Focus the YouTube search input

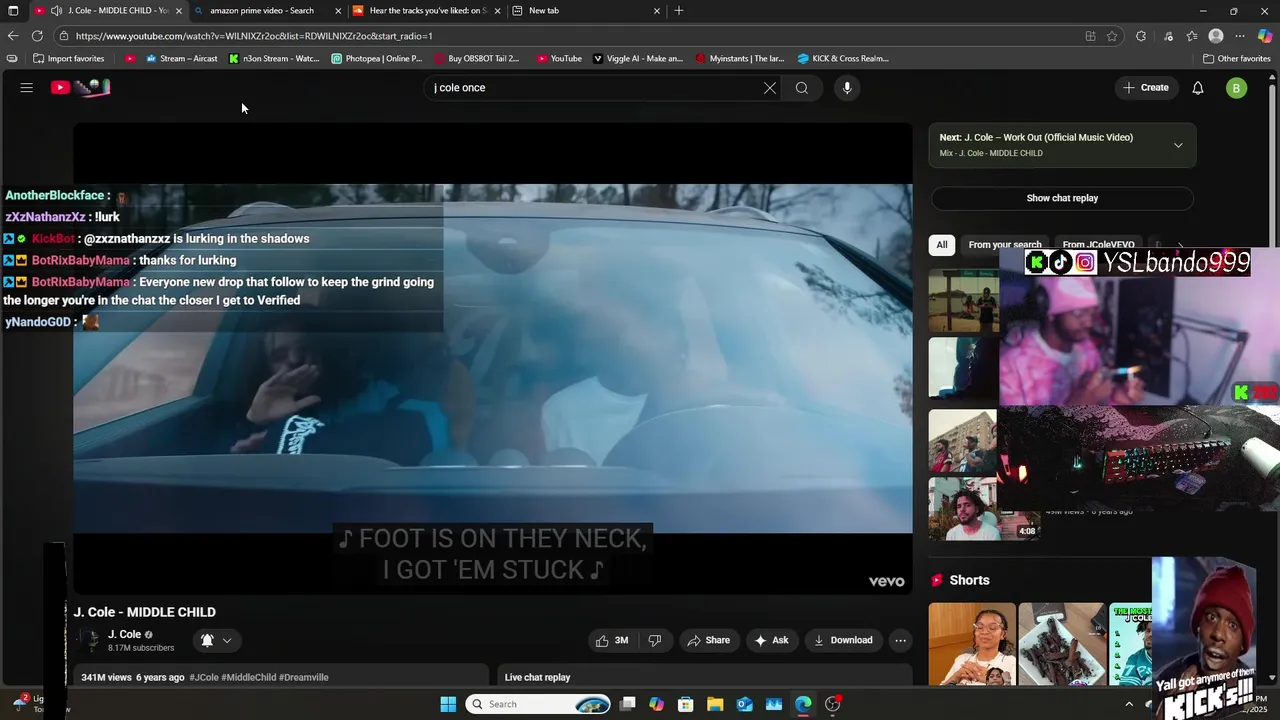click(590, 88)
